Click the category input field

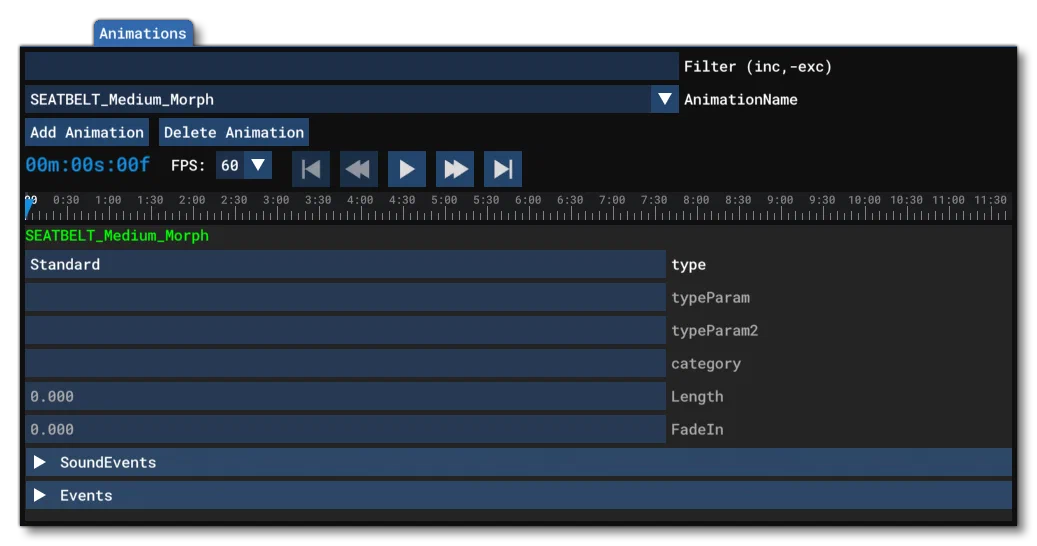[345, 364]
